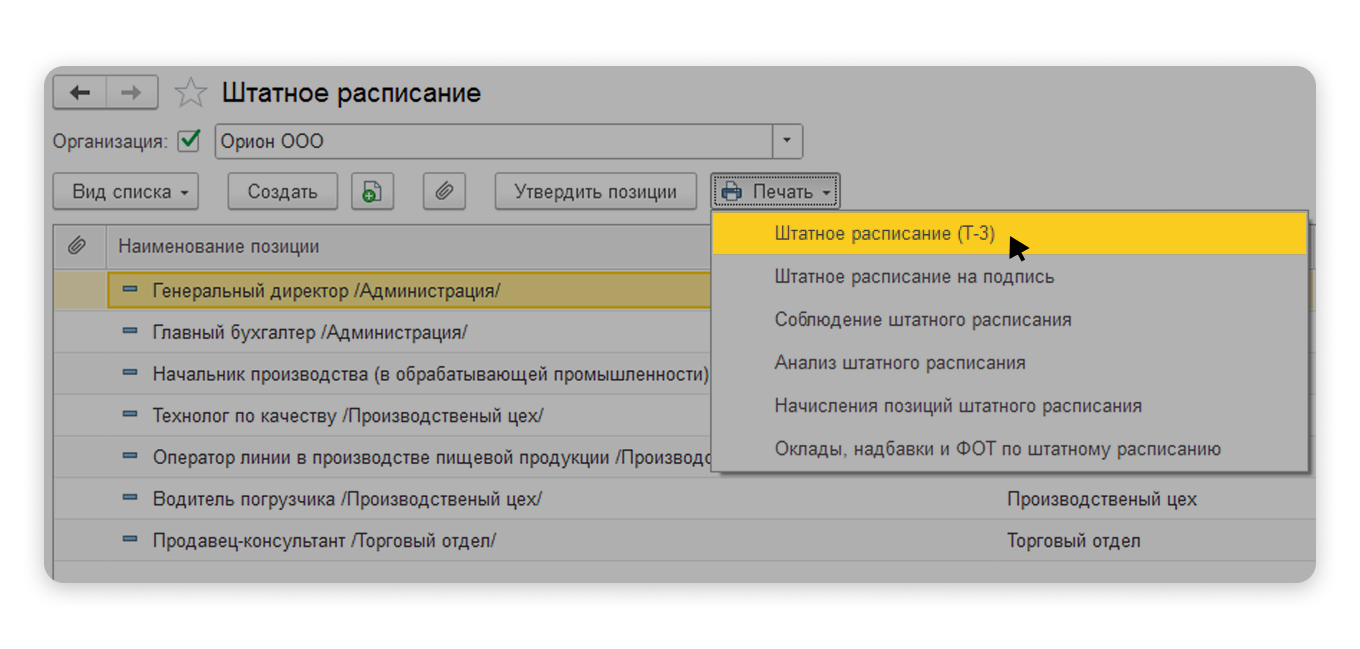This screenshot has width=1360, height=649.
Task: Click row icon of Водитель погрузчика position
Action: click(x=129, y=499)
